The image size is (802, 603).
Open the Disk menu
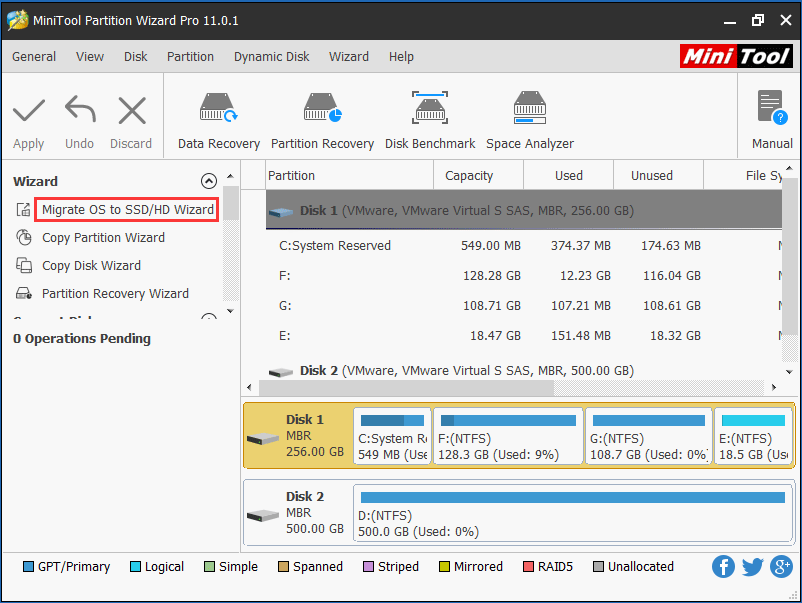coord(136,57)
